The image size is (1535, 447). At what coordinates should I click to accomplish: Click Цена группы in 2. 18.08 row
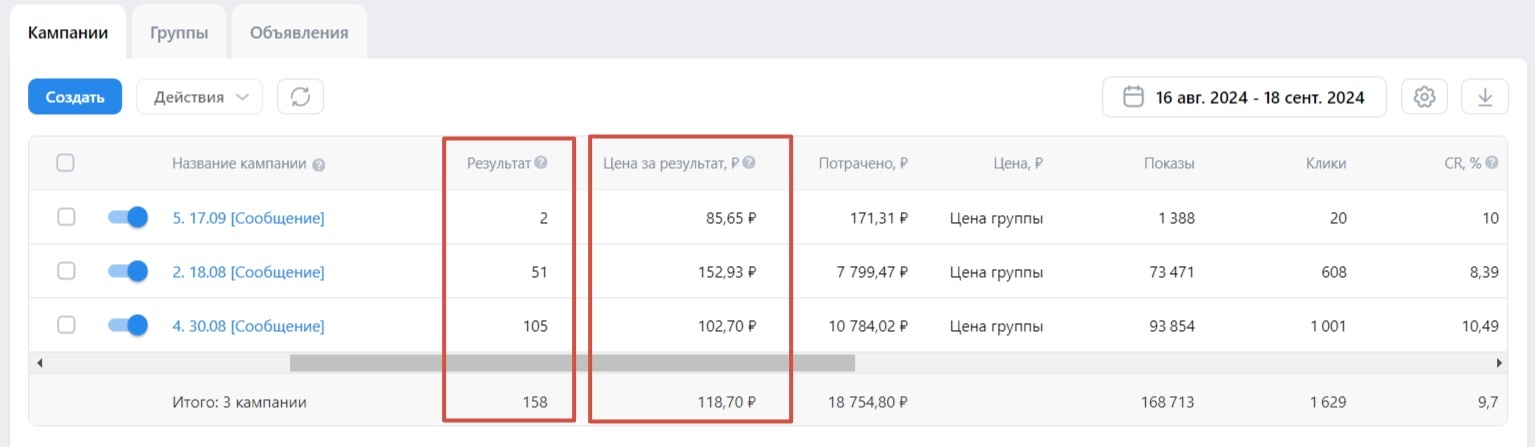coord(996,272)
